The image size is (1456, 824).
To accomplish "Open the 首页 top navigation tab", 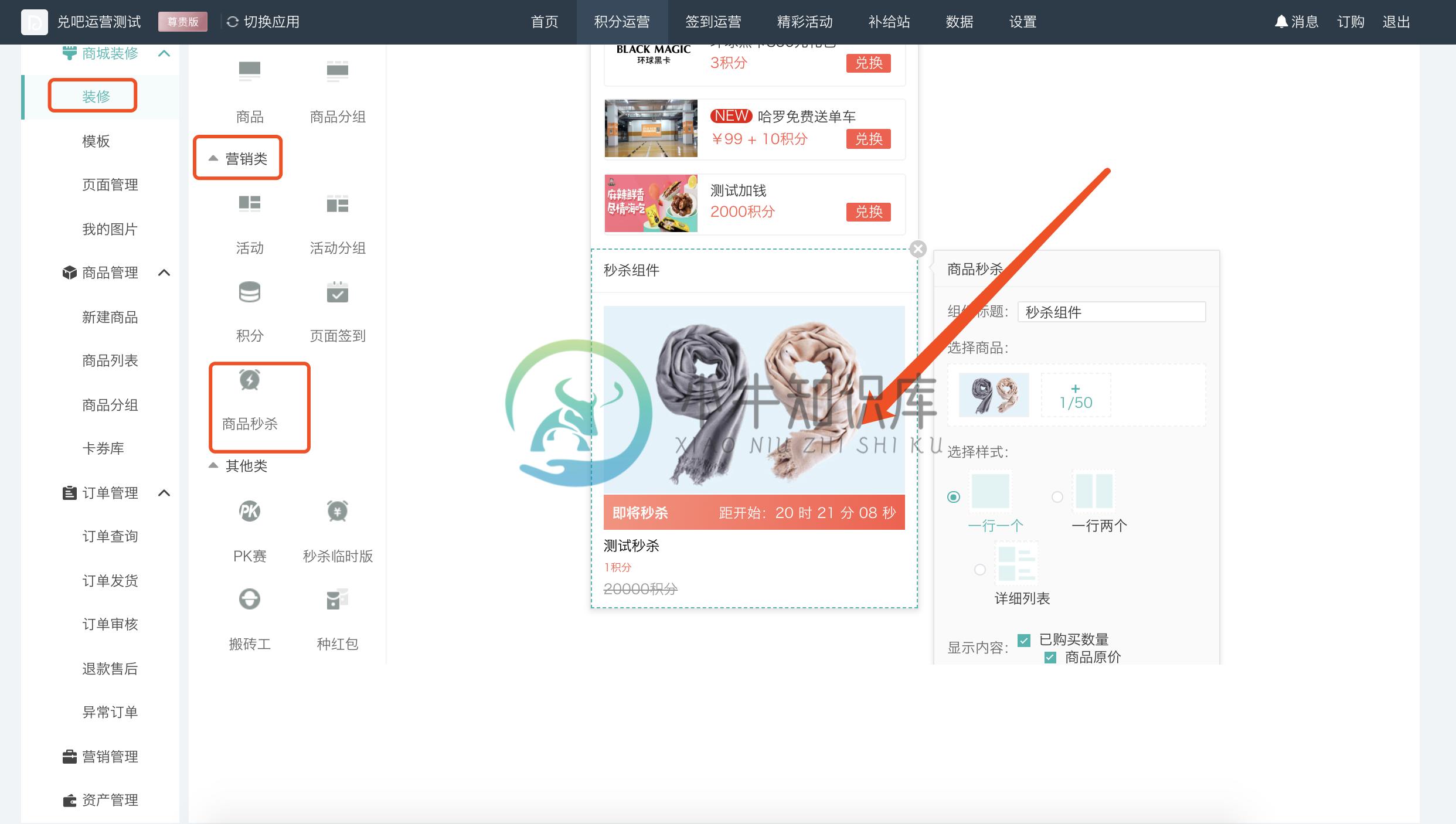I will (x=545, y=22).
